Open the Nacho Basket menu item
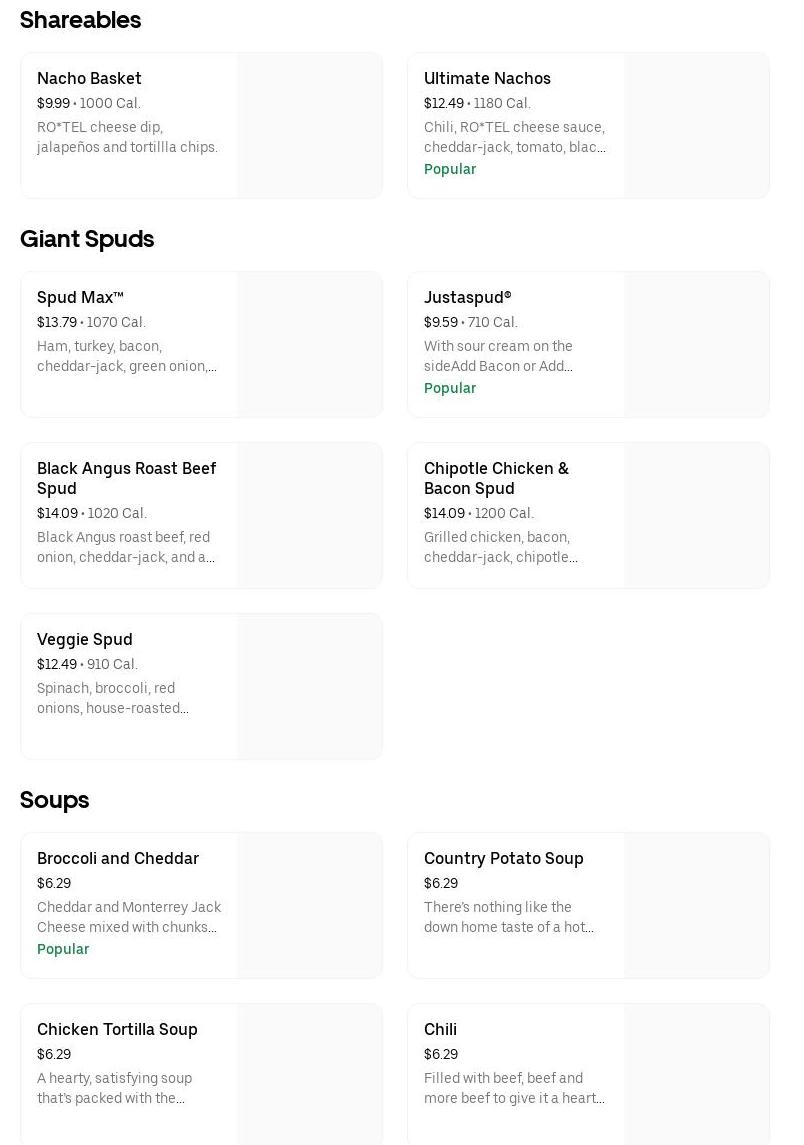Screen dimensions: 804x1145 89,78
